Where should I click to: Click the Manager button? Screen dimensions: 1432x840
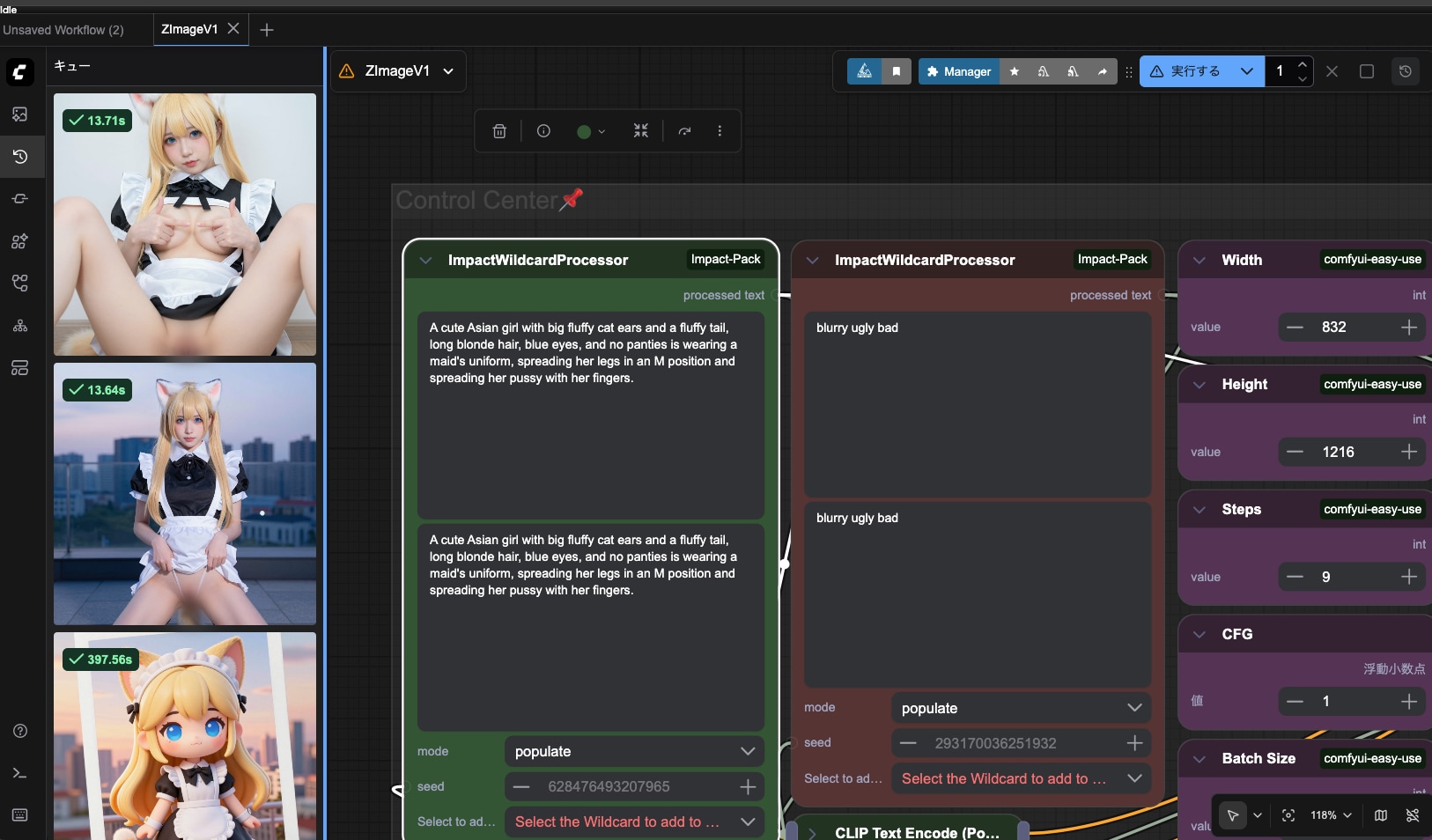point(958,71)
